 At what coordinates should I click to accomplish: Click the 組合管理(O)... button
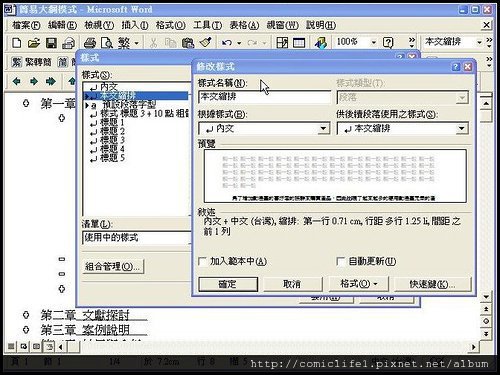click(113, 266)
